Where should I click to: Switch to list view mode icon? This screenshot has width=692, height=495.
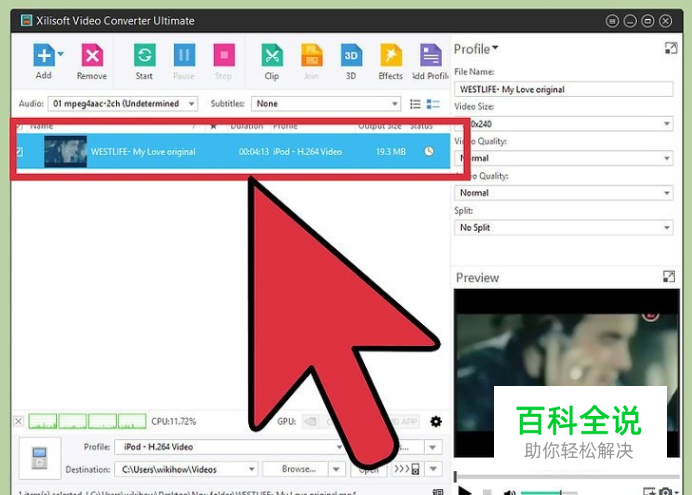pos(415,104)
